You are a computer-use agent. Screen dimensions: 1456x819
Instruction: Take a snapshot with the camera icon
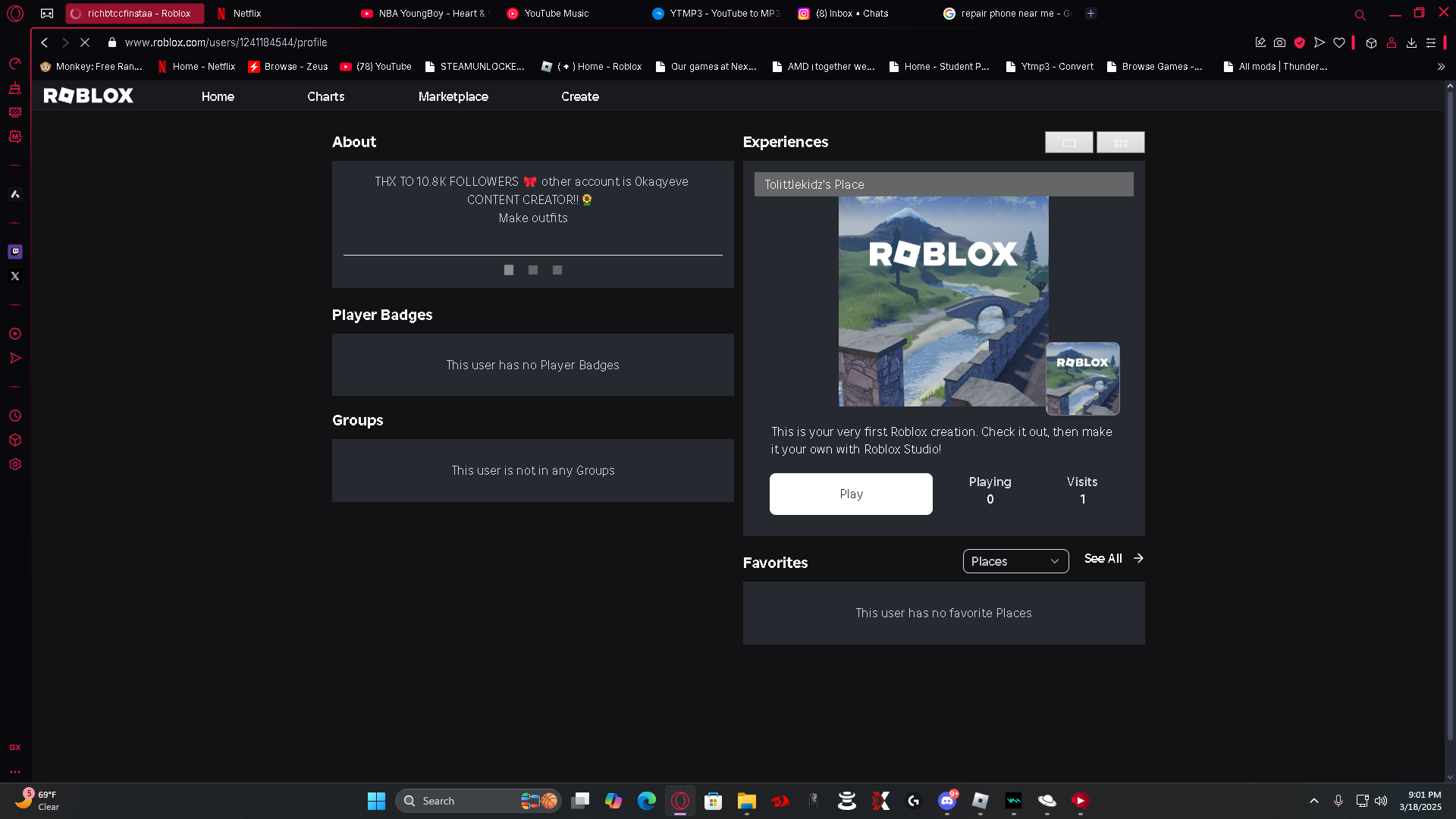pyautogui.click(x=1280, y=42)
